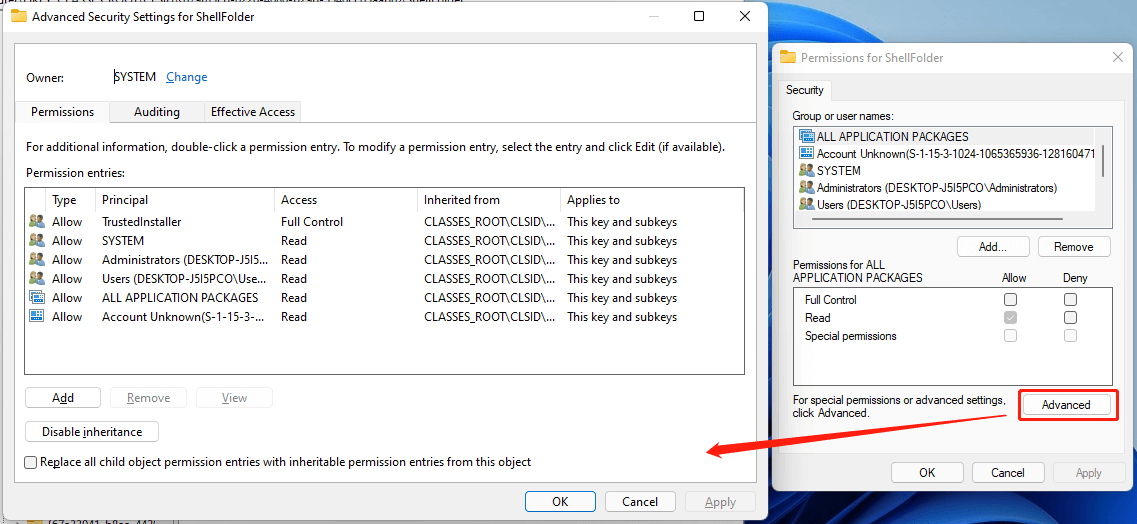Maximize the Advanced Security Settings window

click(698, 16)
